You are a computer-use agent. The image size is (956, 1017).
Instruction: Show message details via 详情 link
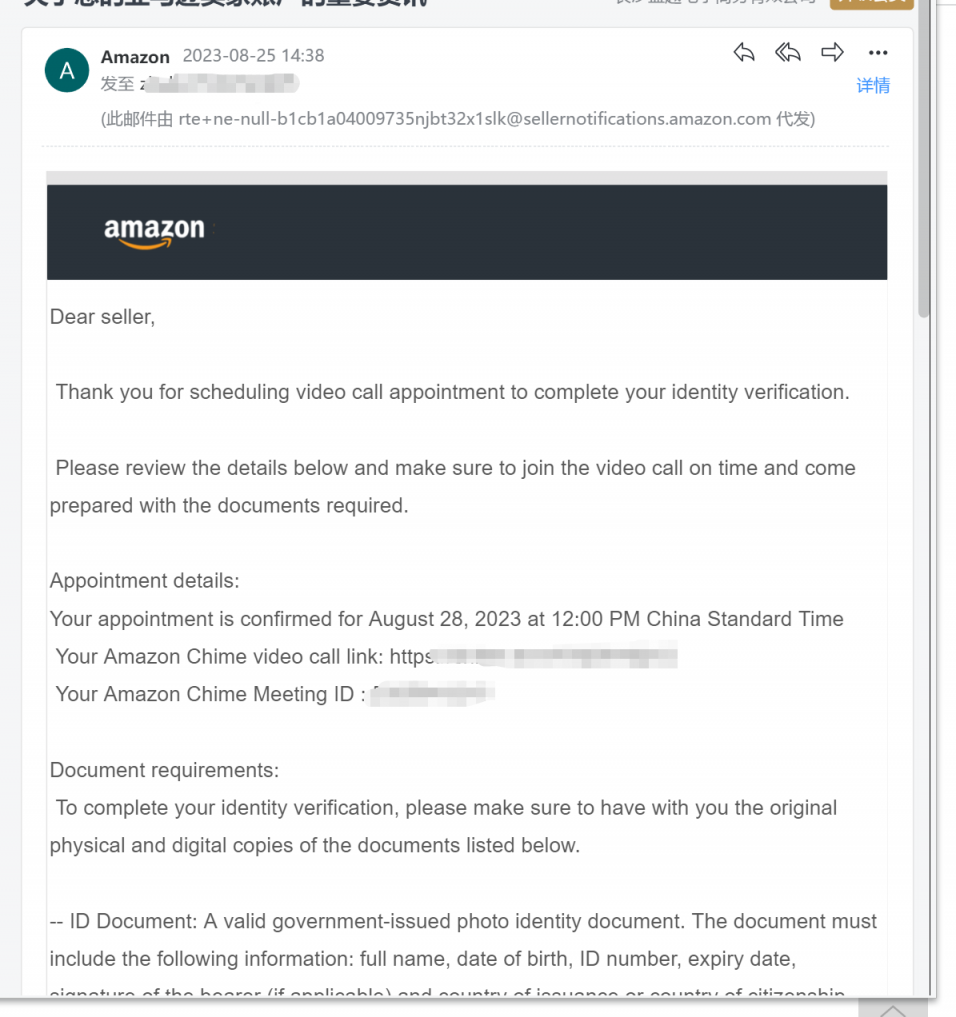coord(873,85)
